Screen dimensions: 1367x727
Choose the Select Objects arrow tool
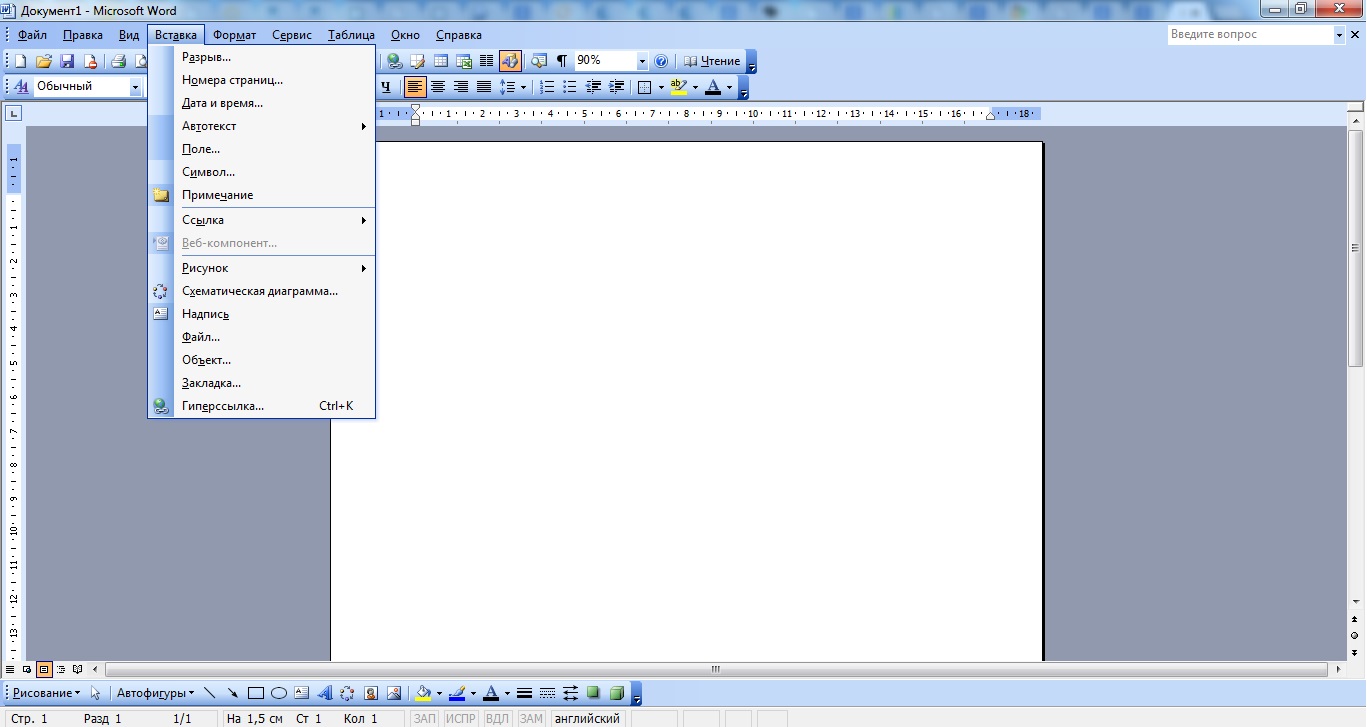click(96, 693)
